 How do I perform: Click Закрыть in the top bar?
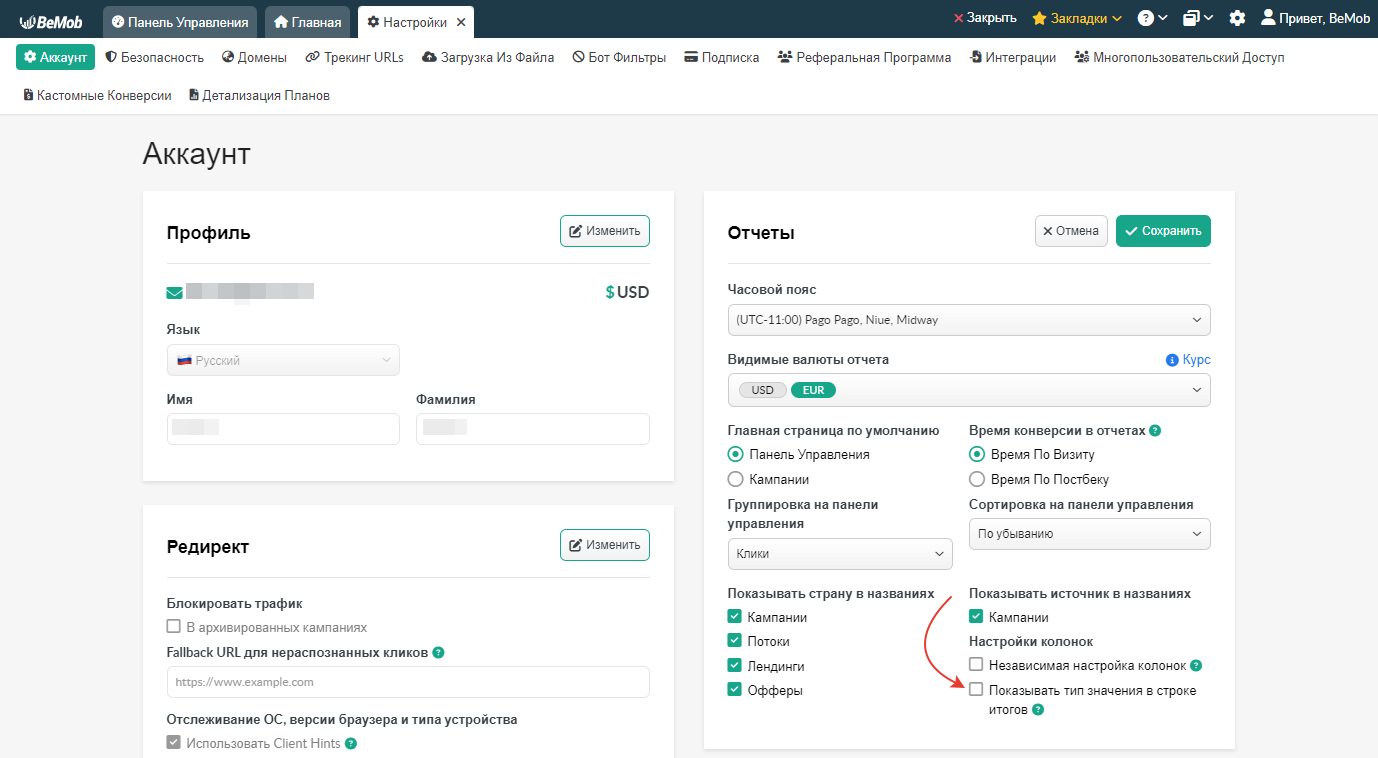click(985, 18)
